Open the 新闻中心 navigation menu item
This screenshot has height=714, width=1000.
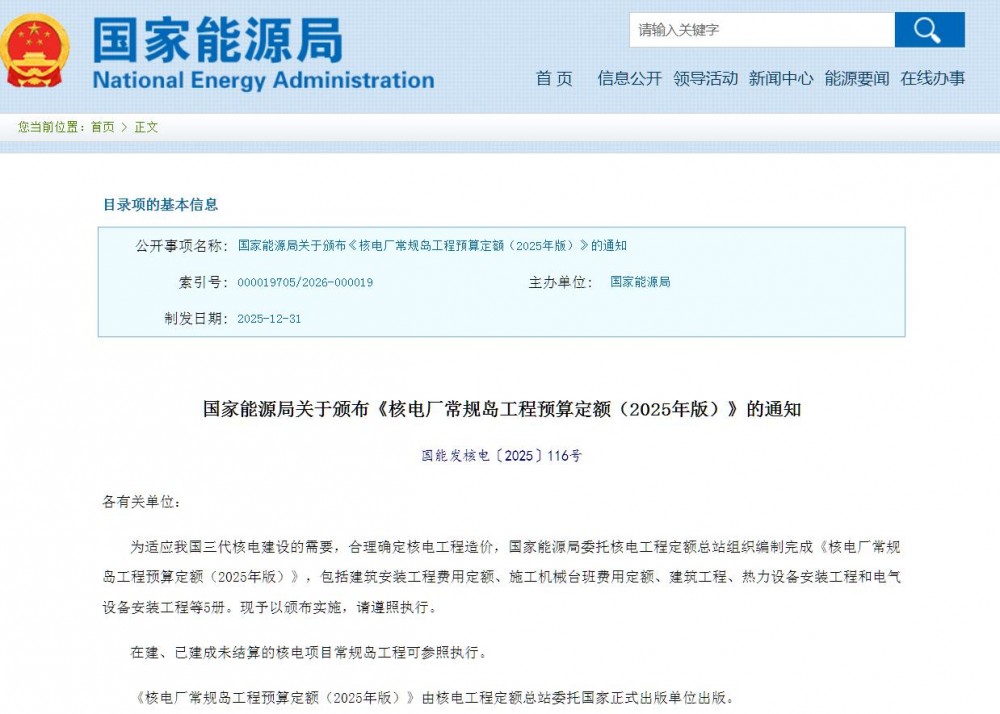click(780, 79)
